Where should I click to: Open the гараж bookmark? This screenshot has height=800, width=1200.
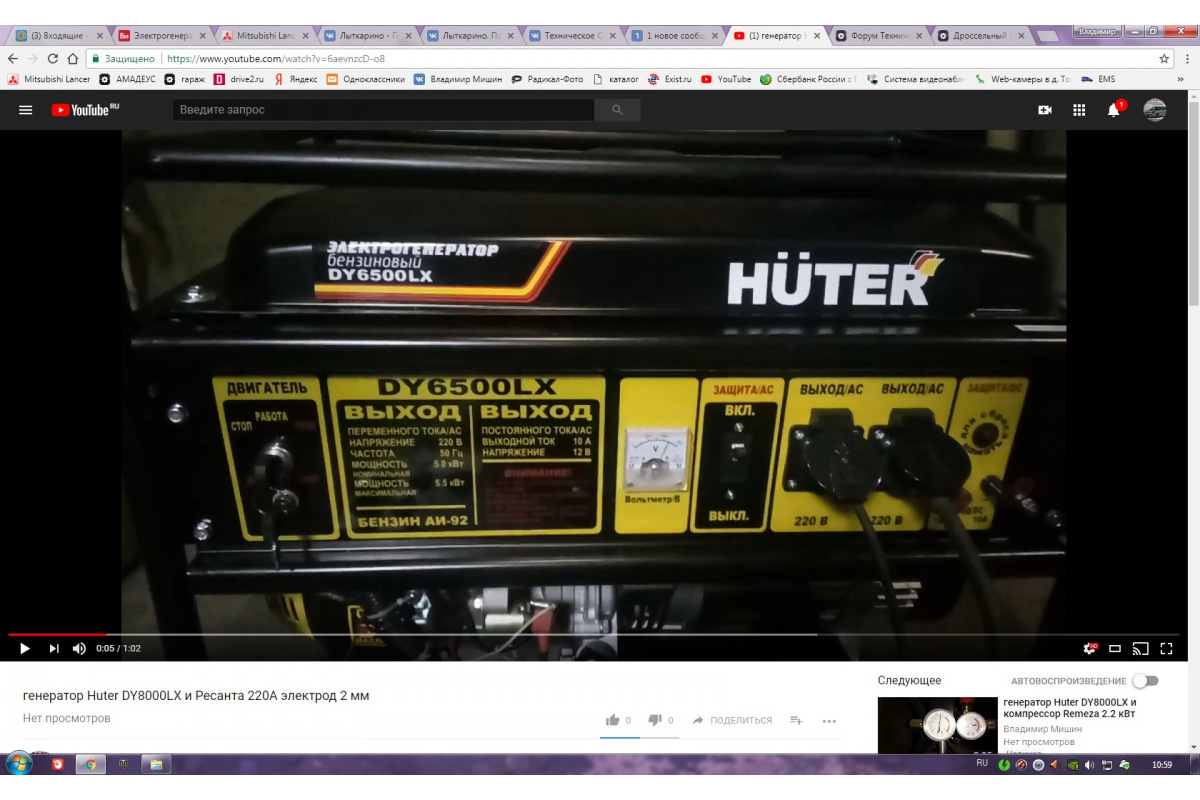185,79
